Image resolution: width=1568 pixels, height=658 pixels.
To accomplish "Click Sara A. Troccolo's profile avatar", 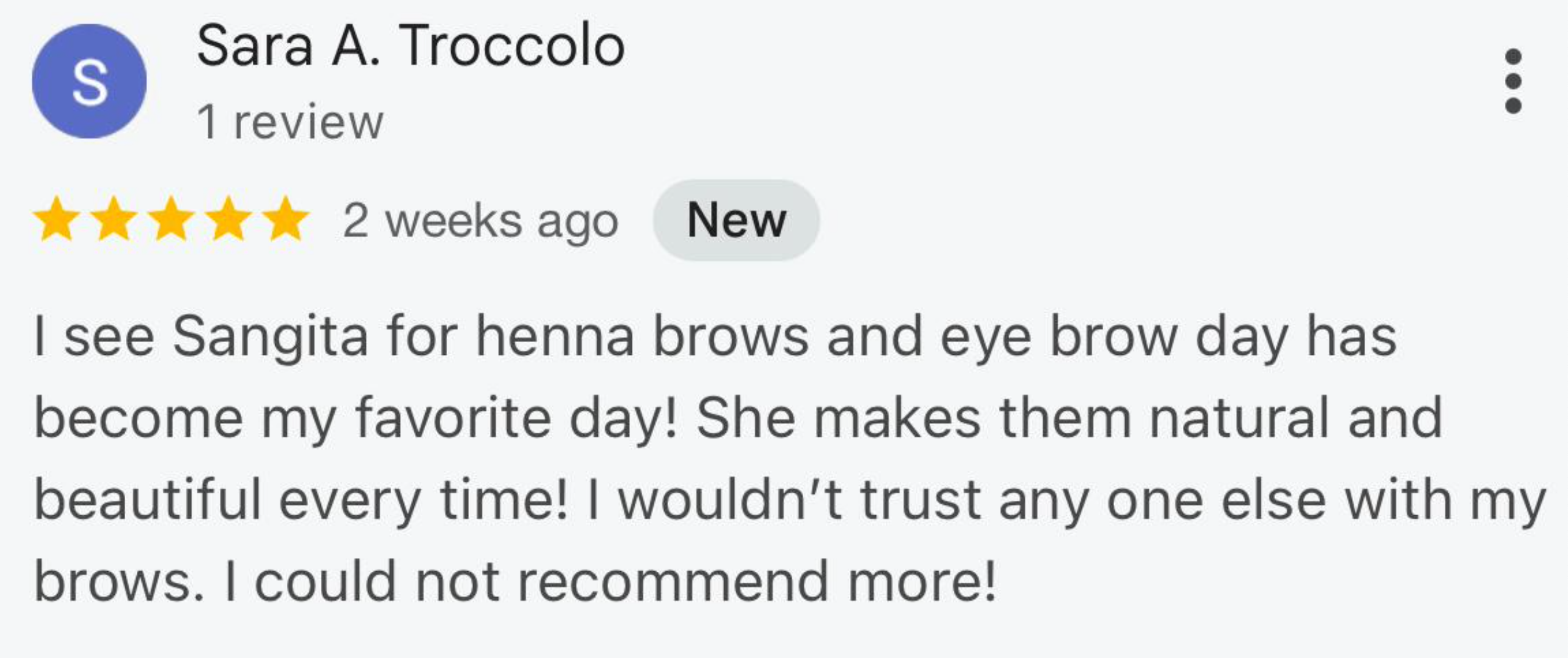I will (89, 81).
